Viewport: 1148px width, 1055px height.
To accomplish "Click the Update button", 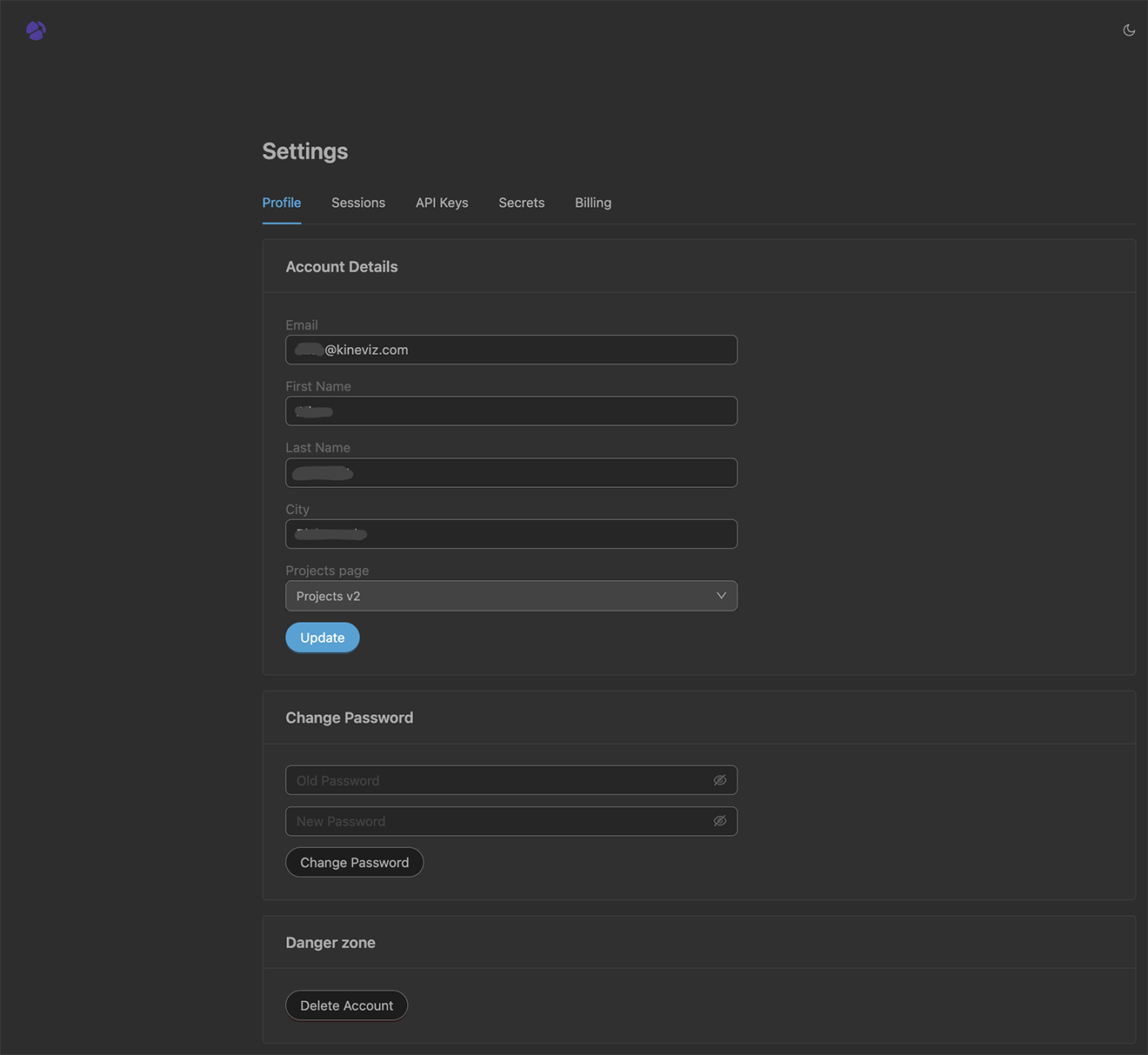I will click(x=323, y=638).
